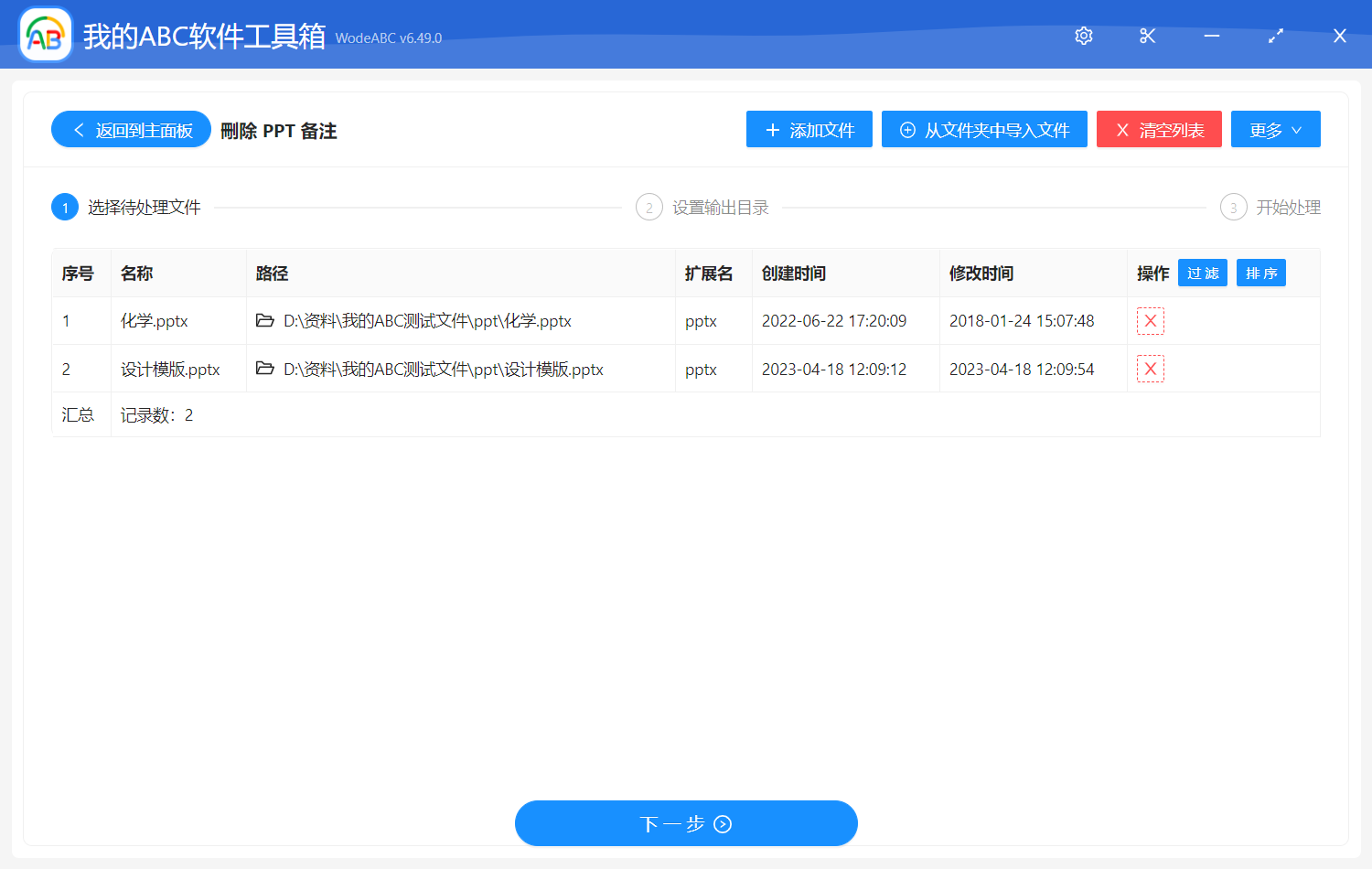This screenshot has width=1372, height=869.
Task: Open the settings gear icon
Action: (x=1083, y=35)
